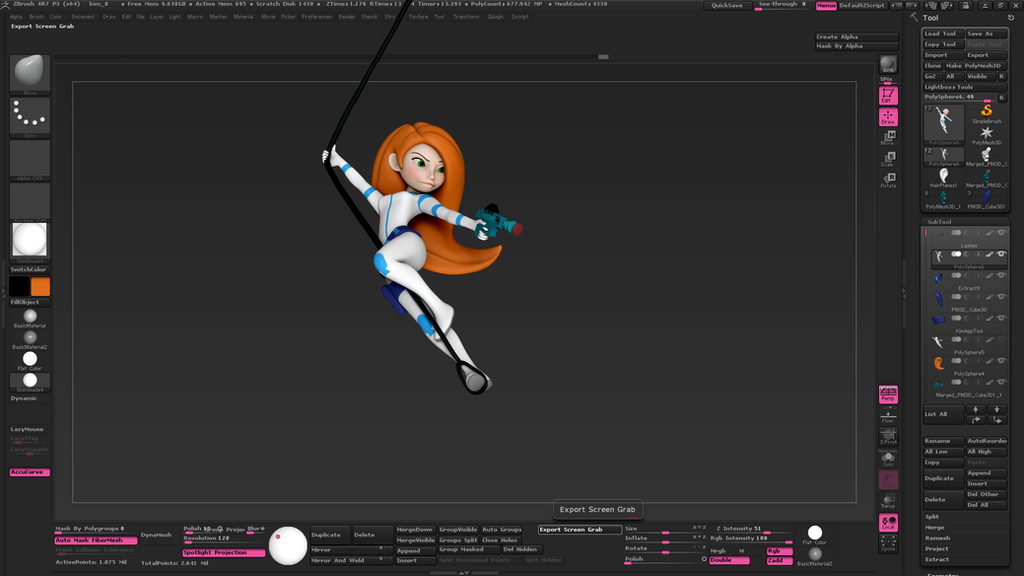The image size is (1024, 576).
Task: Toggle visibility of the PolySphere4 subtool
Action: [x=1001, y=361]
